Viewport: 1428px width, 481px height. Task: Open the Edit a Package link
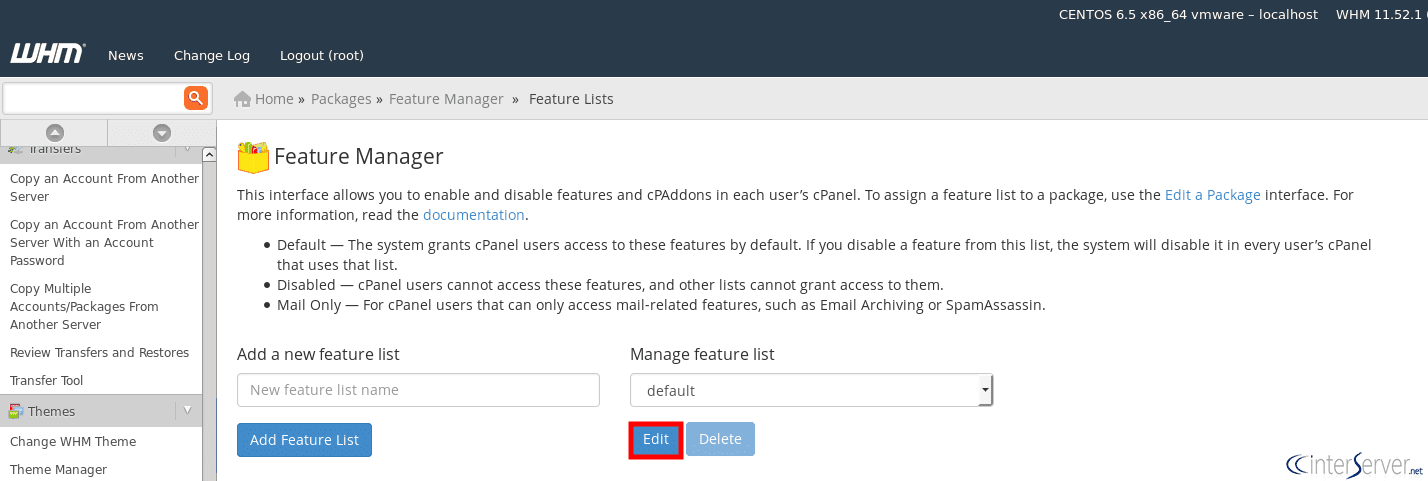(1212, 195)
